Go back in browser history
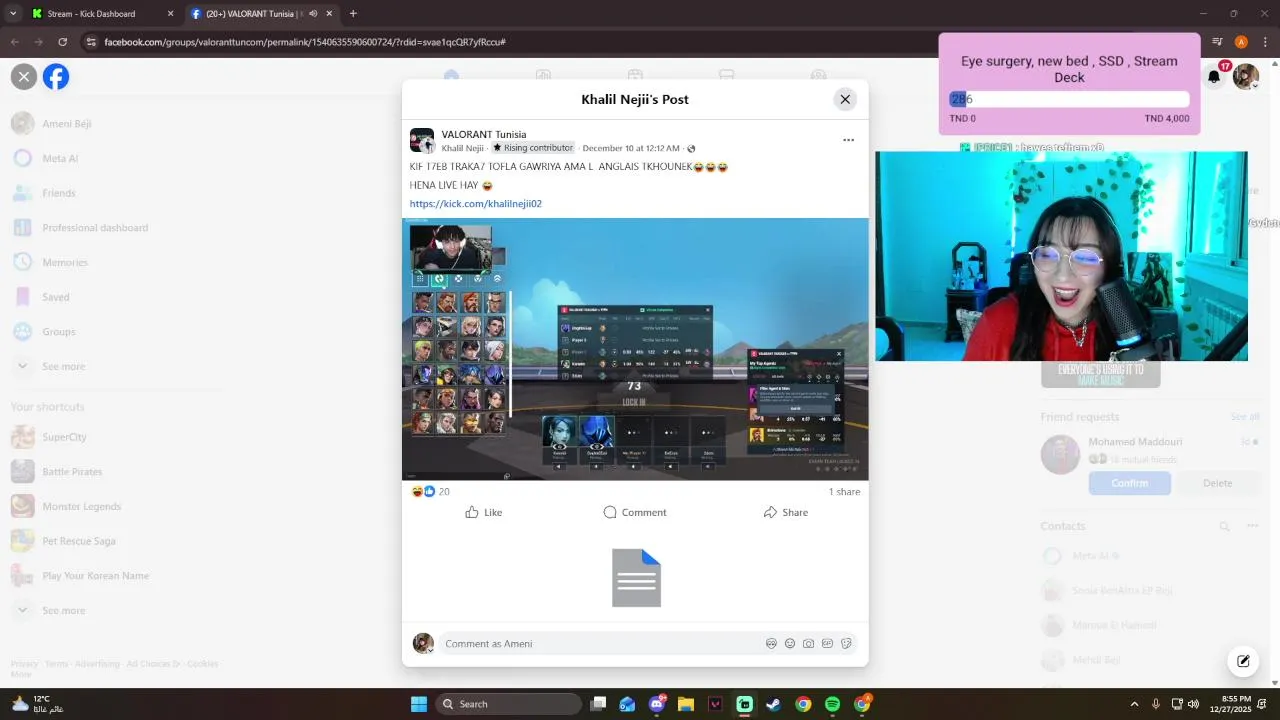The height and width of the screenshot is (720, 1280). pos(14,42)
